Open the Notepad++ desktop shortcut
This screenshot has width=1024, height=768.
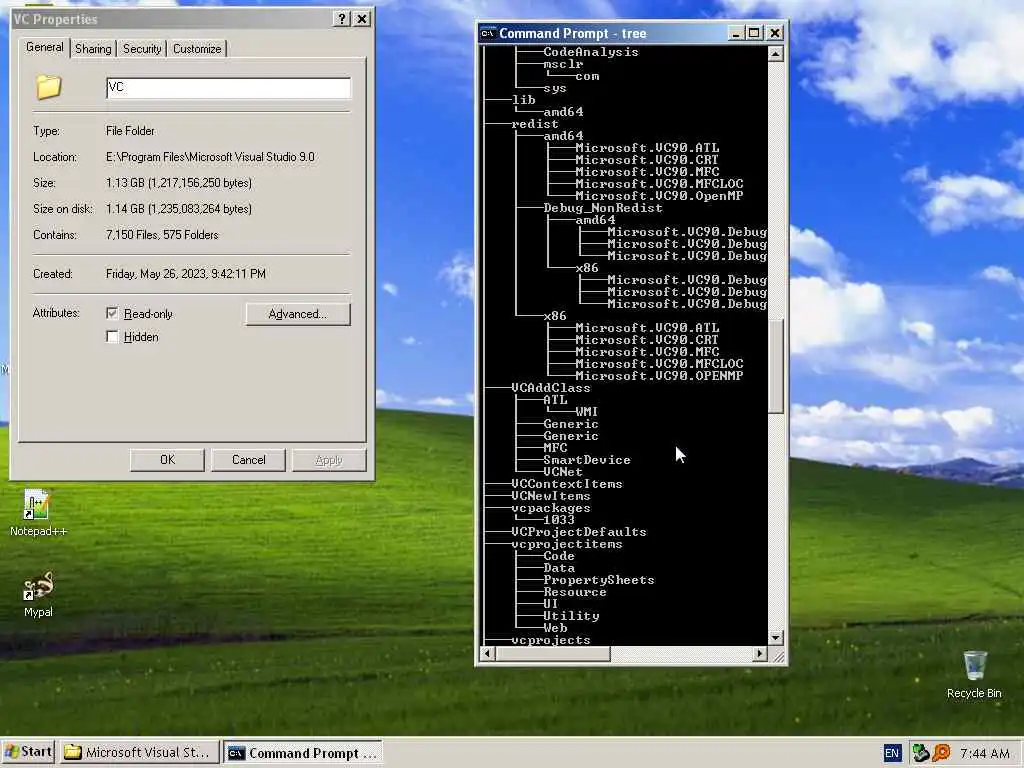(37, 513)
